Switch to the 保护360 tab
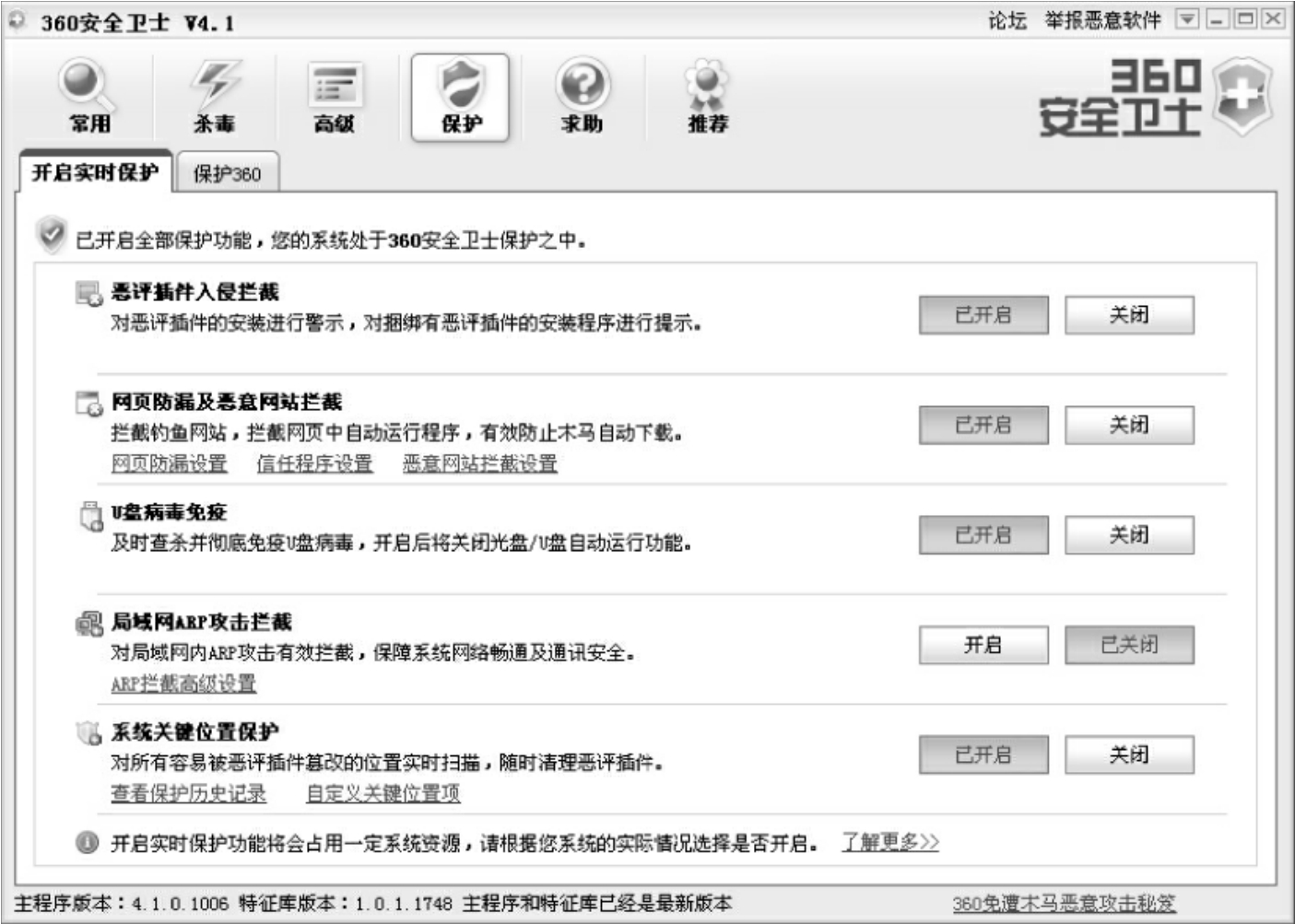1295x924 pixels. [x=227, y=173]
